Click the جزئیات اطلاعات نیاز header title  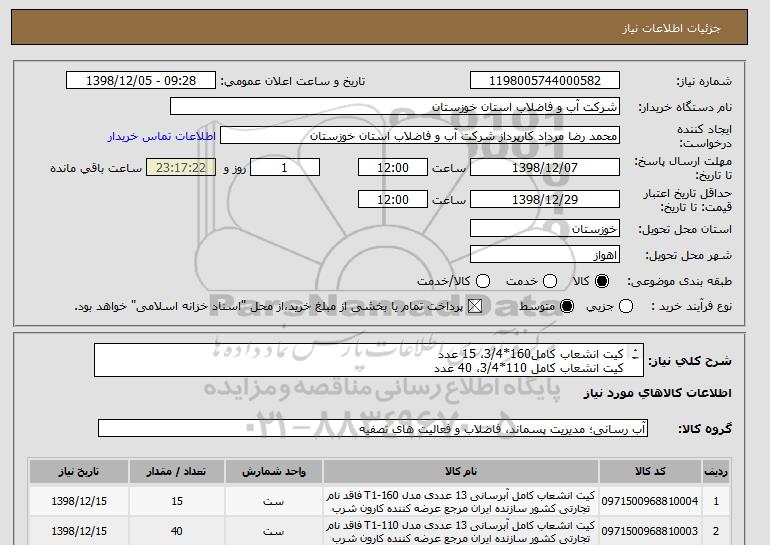(672, 28)
